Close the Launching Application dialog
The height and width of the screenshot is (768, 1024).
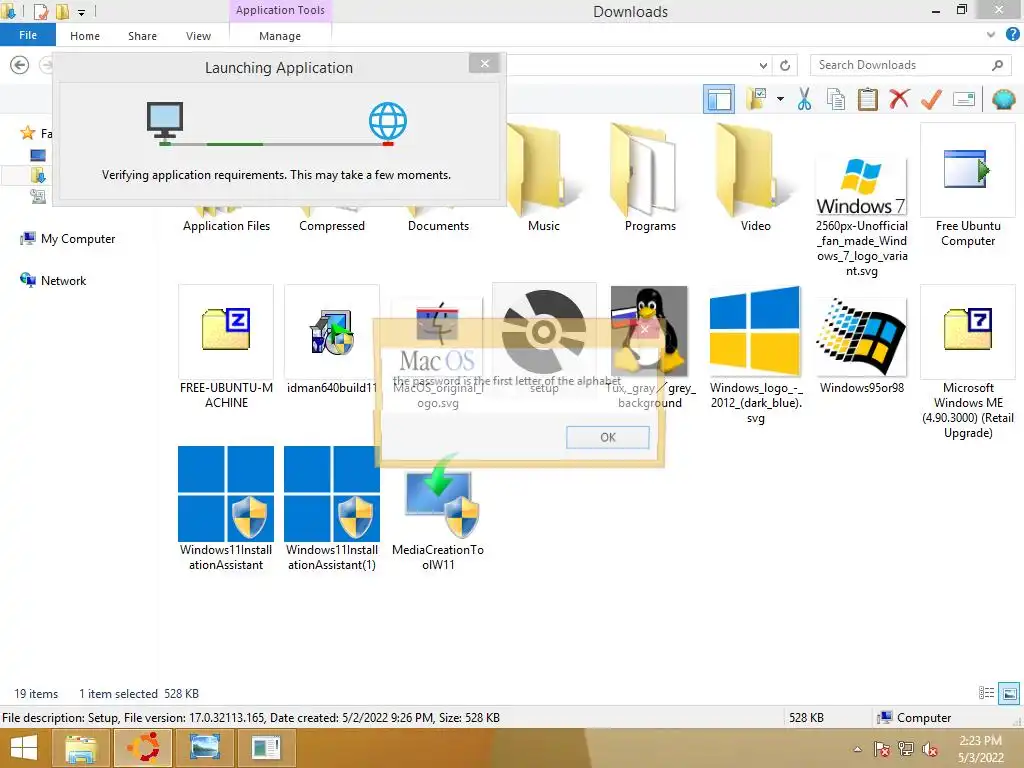(485, 63)
